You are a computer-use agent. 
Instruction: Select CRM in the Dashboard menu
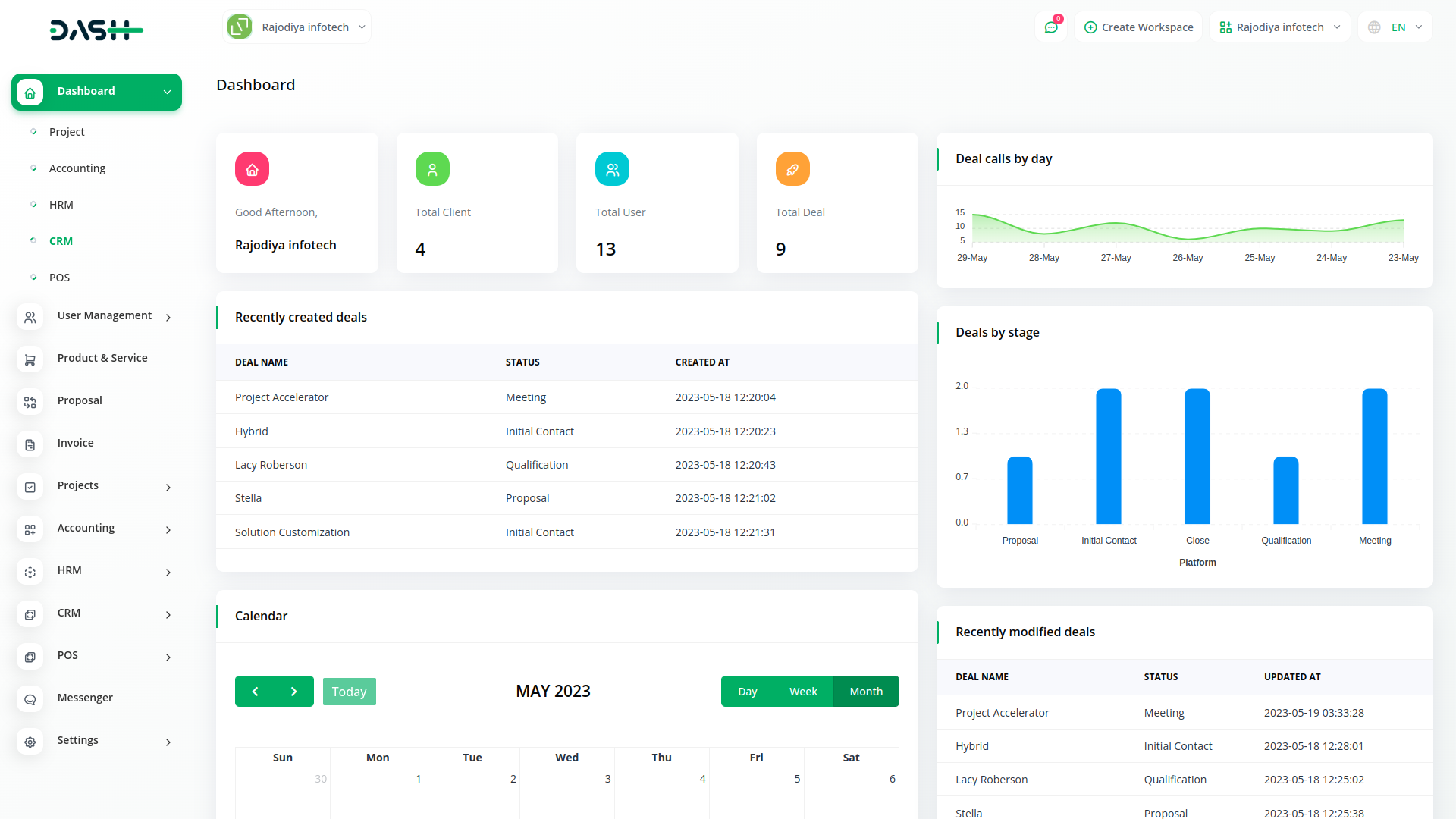click(x=61, y=240)
